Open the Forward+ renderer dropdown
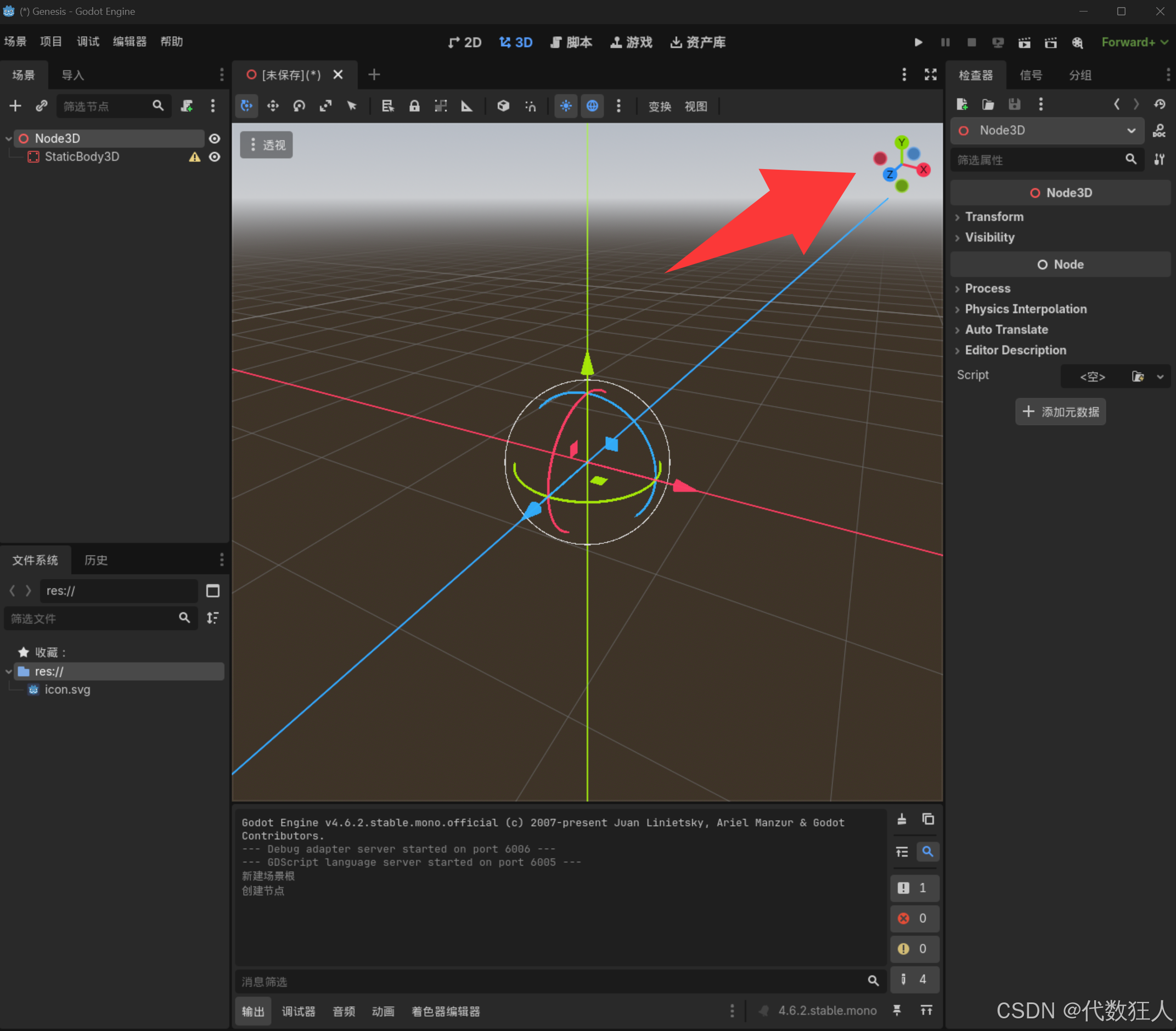Image resolution: width=1176 pixels, height=1031 pixels. (1134, 42)
